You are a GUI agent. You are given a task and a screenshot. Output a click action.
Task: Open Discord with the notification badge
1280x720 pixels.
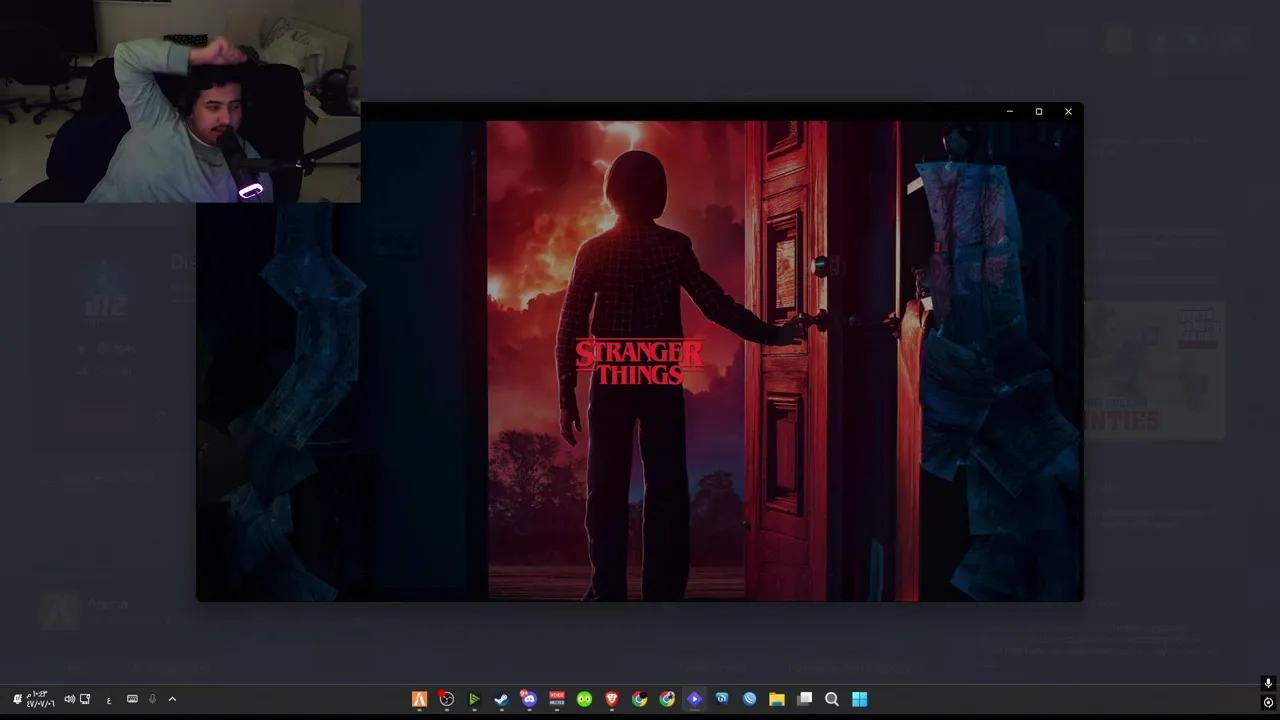(x=529, y=699)
